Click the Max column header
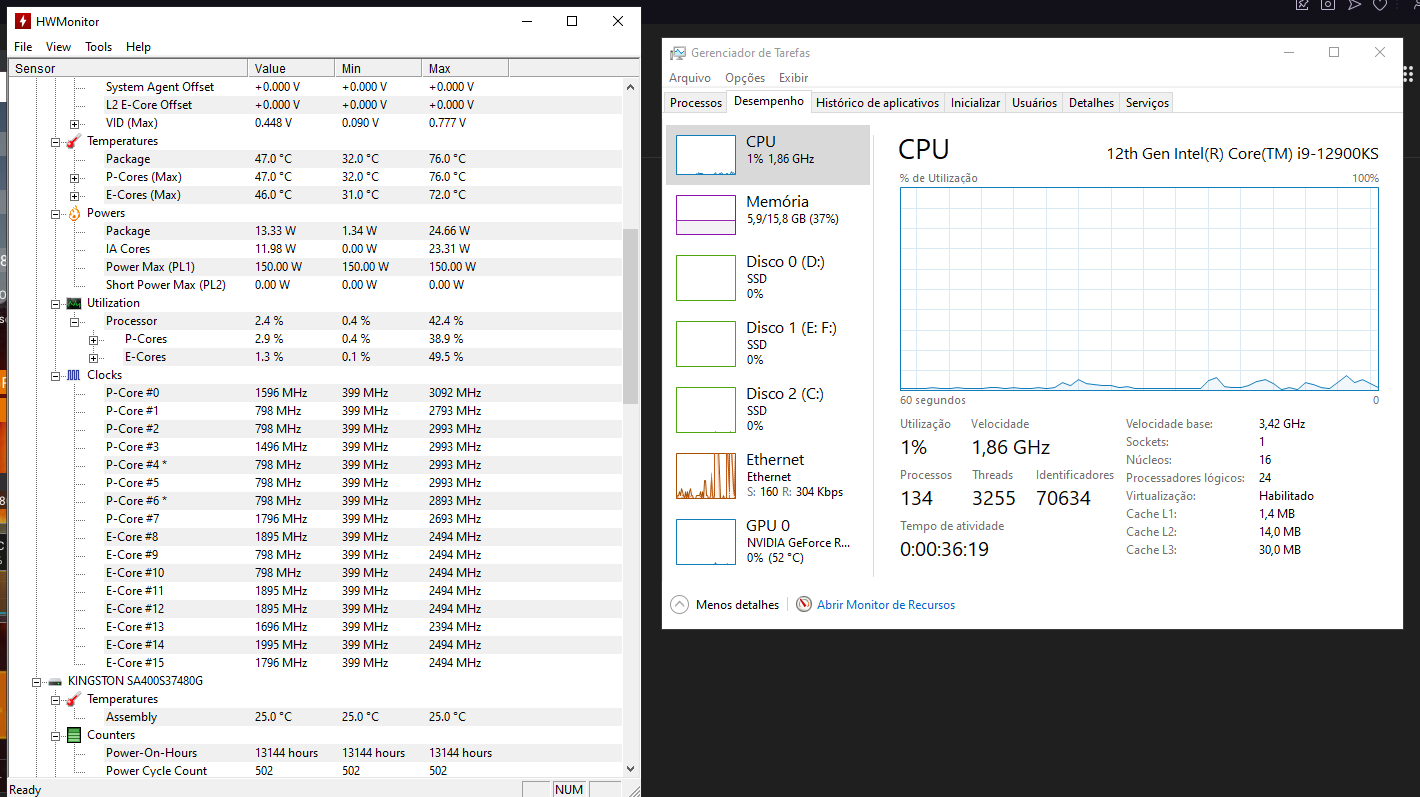This screenshot has height=797, width=1420. coord(465,68)
